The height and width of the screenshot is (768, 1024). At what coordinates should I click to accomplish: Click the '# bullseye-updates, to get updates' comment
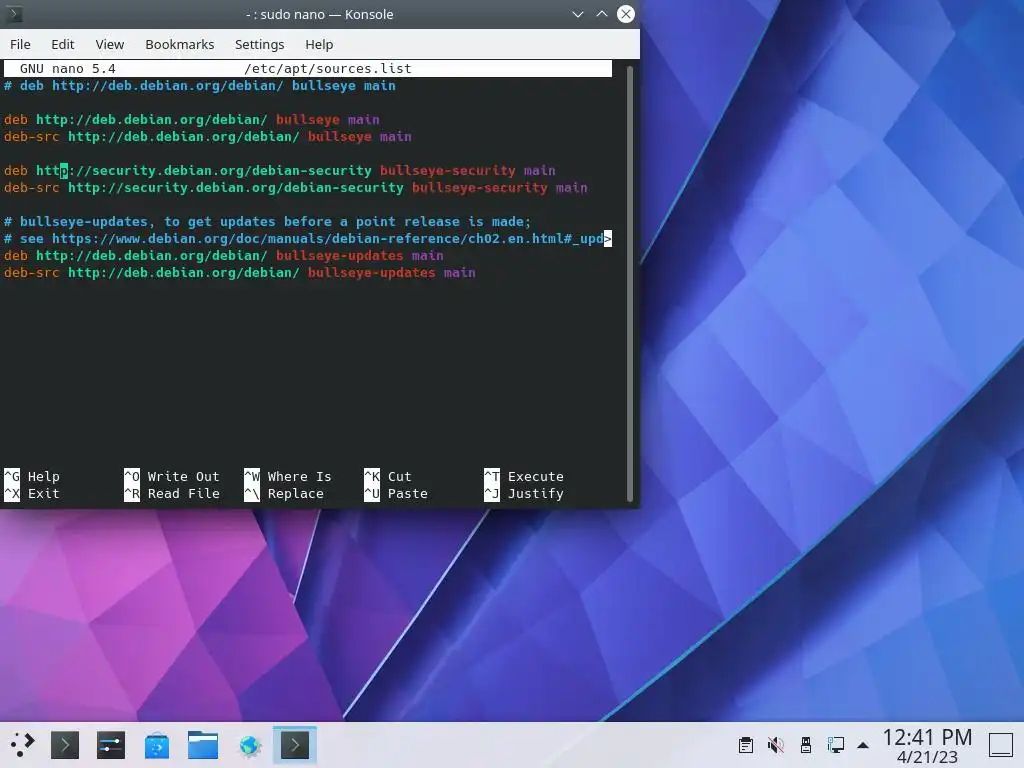(x=268, y=221)
